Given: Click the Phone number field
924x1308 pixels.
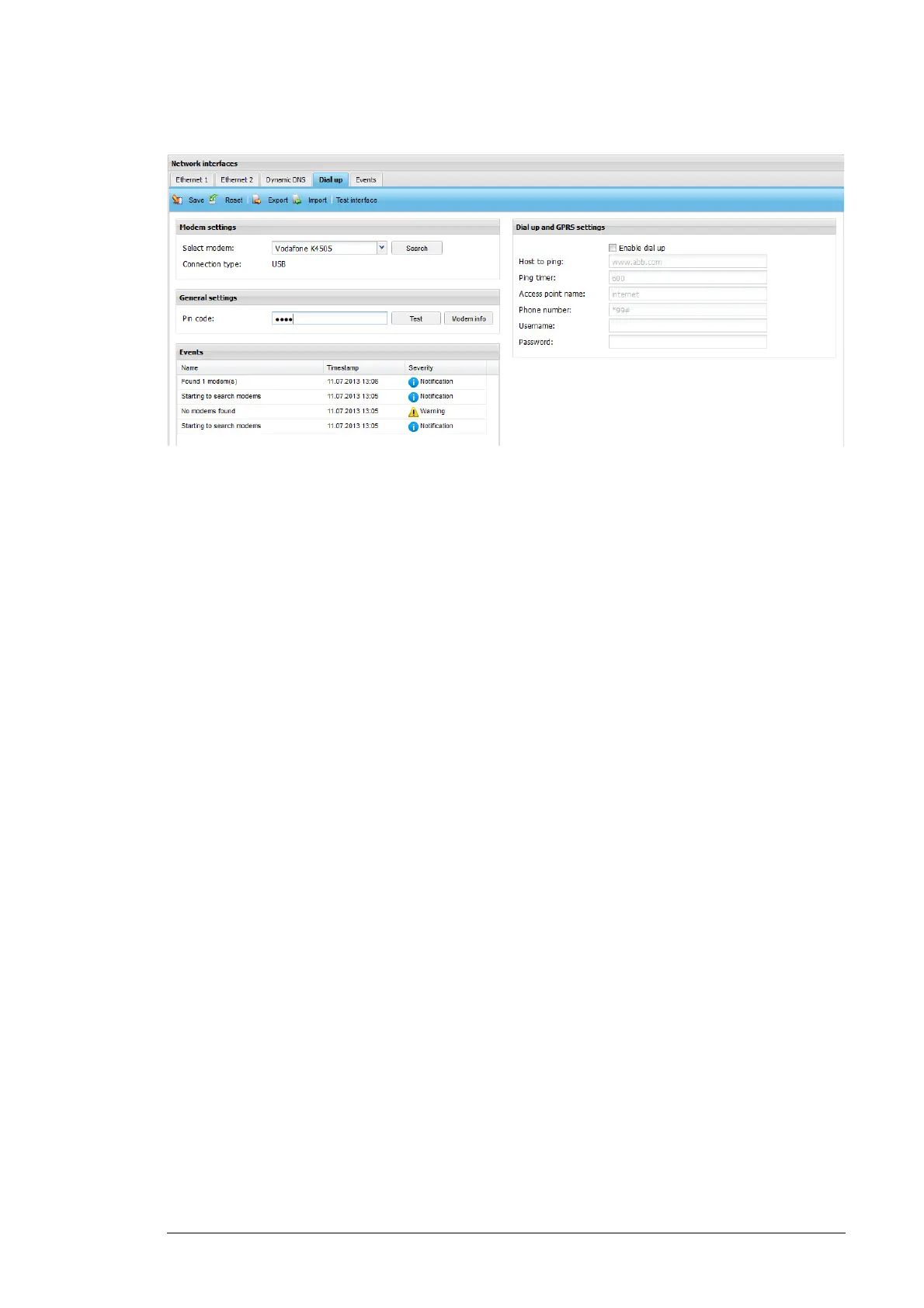Looking at the screenshot, I should pyautogui.click(x=687, y=310).
